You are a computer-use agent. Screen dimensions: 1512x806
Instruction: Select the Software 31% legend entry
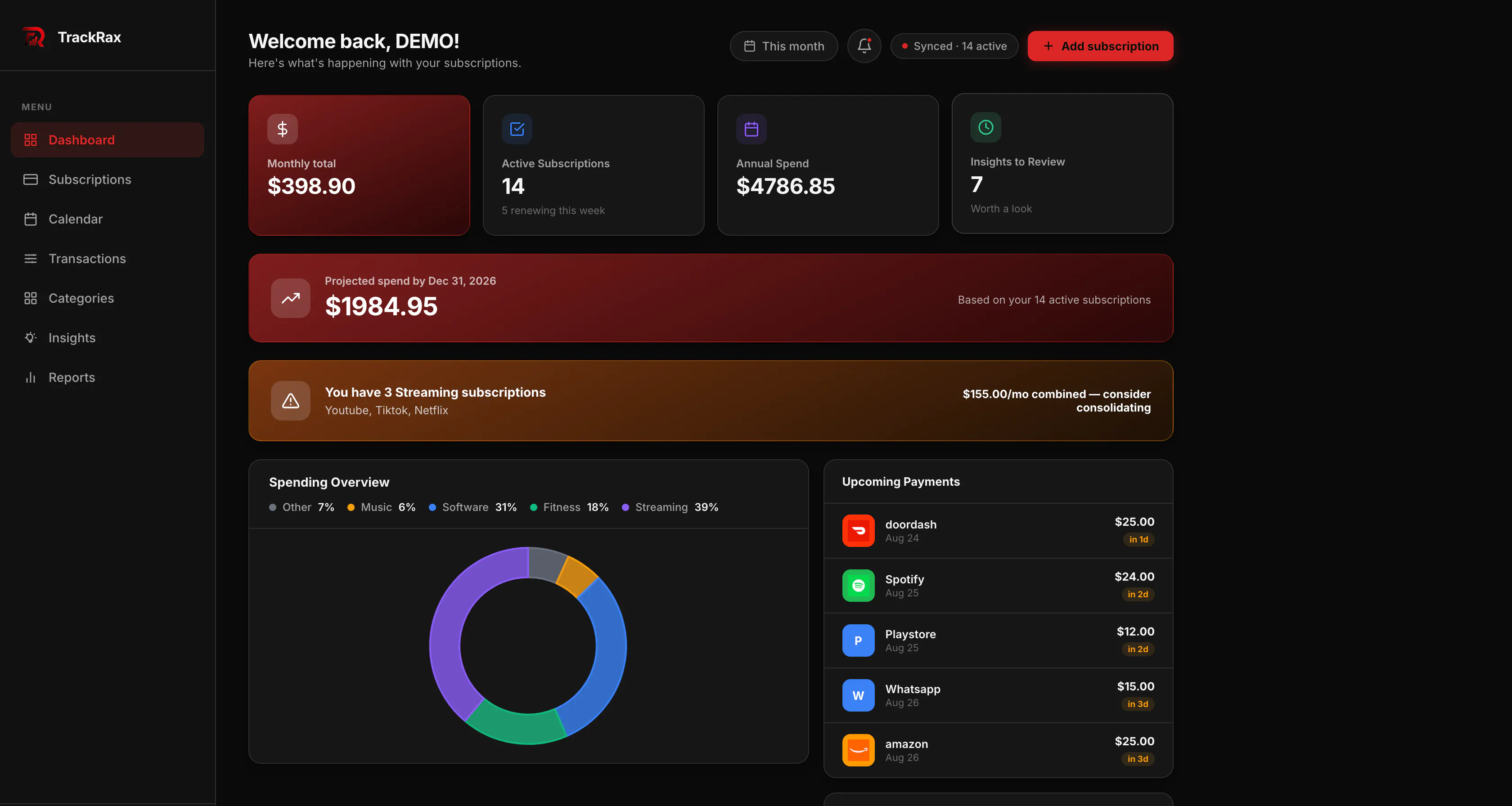[x=473, y=507]
